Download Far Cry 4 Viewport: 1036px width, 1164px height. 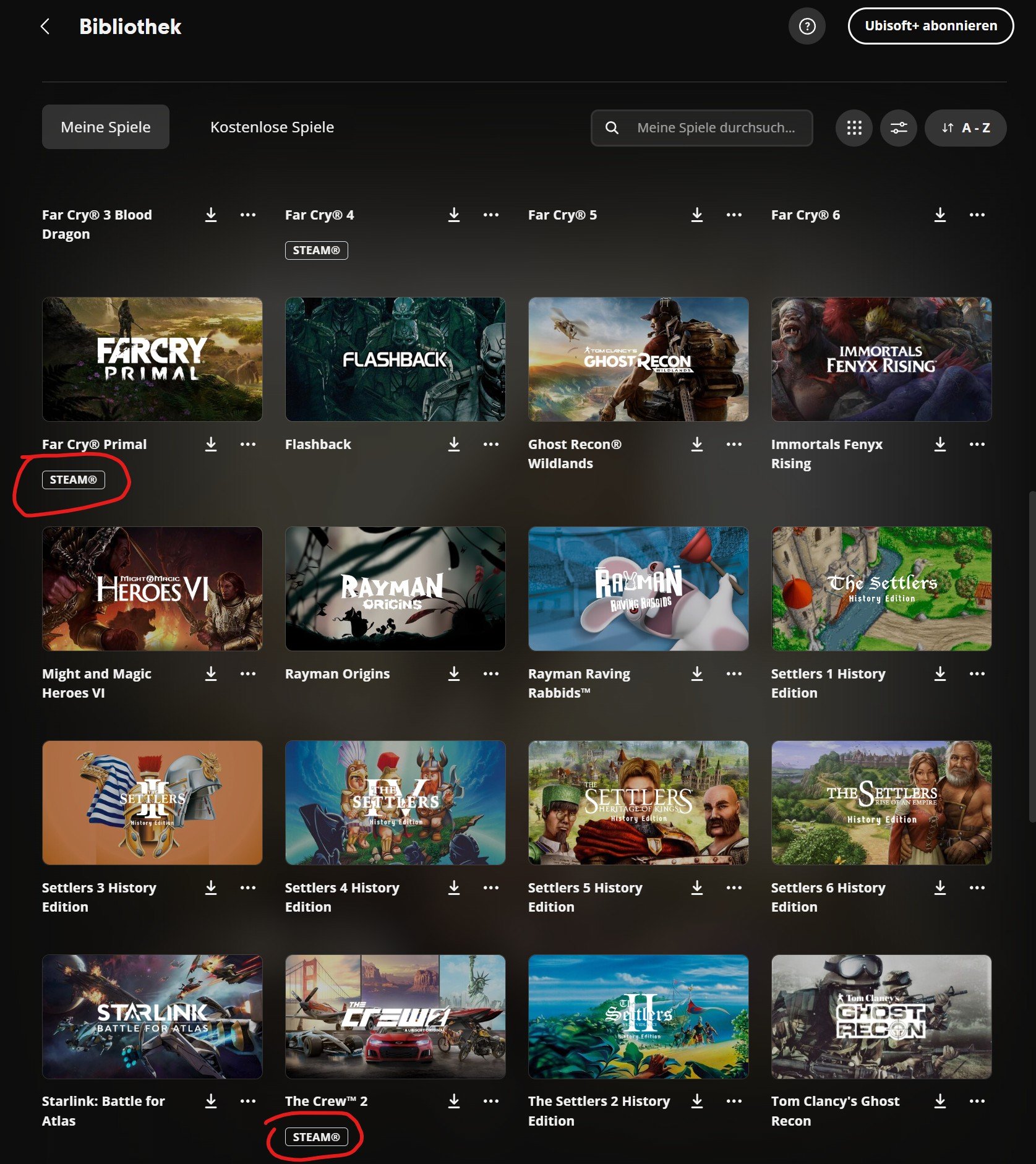click(454, 215)
